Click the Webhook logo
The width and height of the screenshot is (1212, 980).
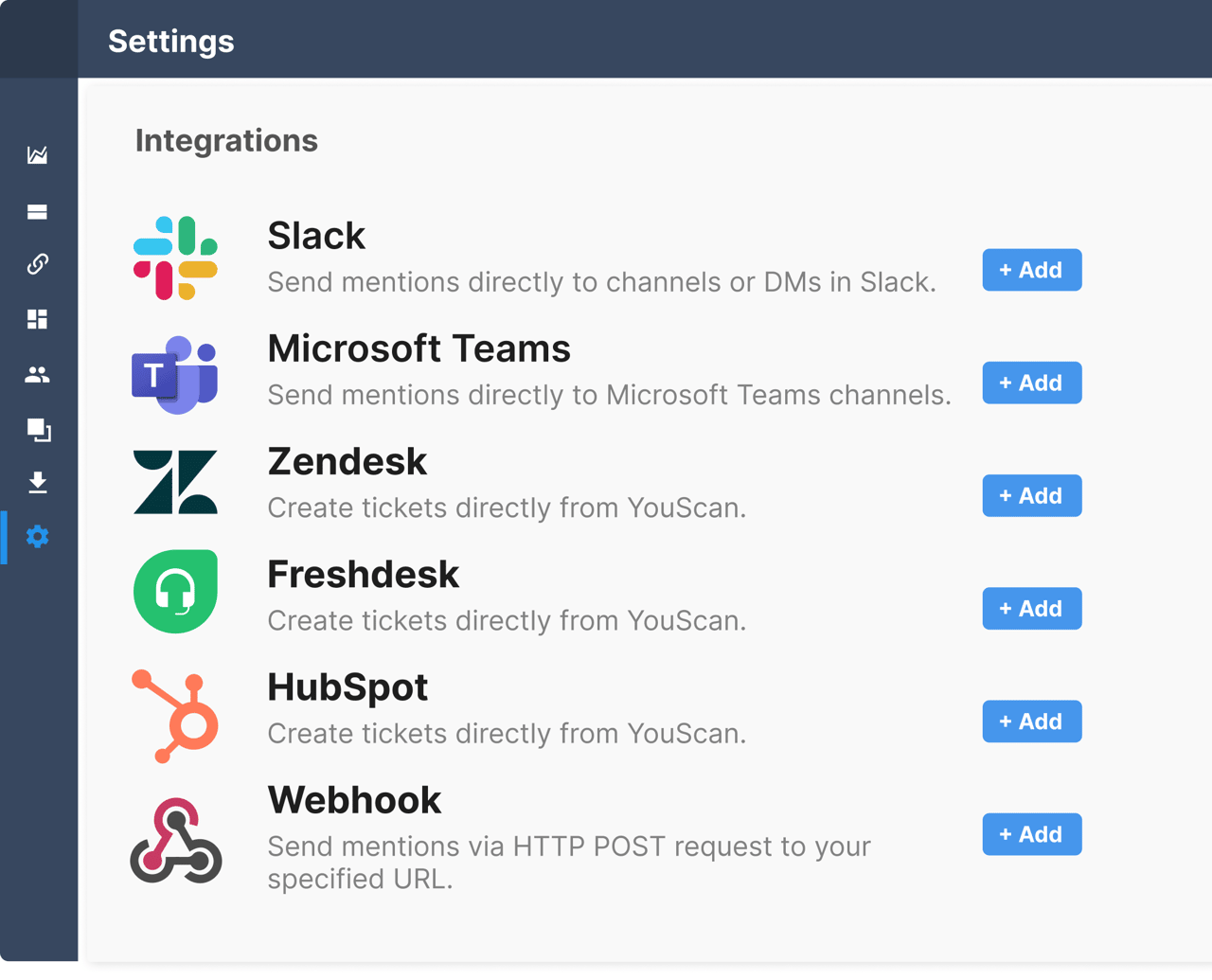176,841
